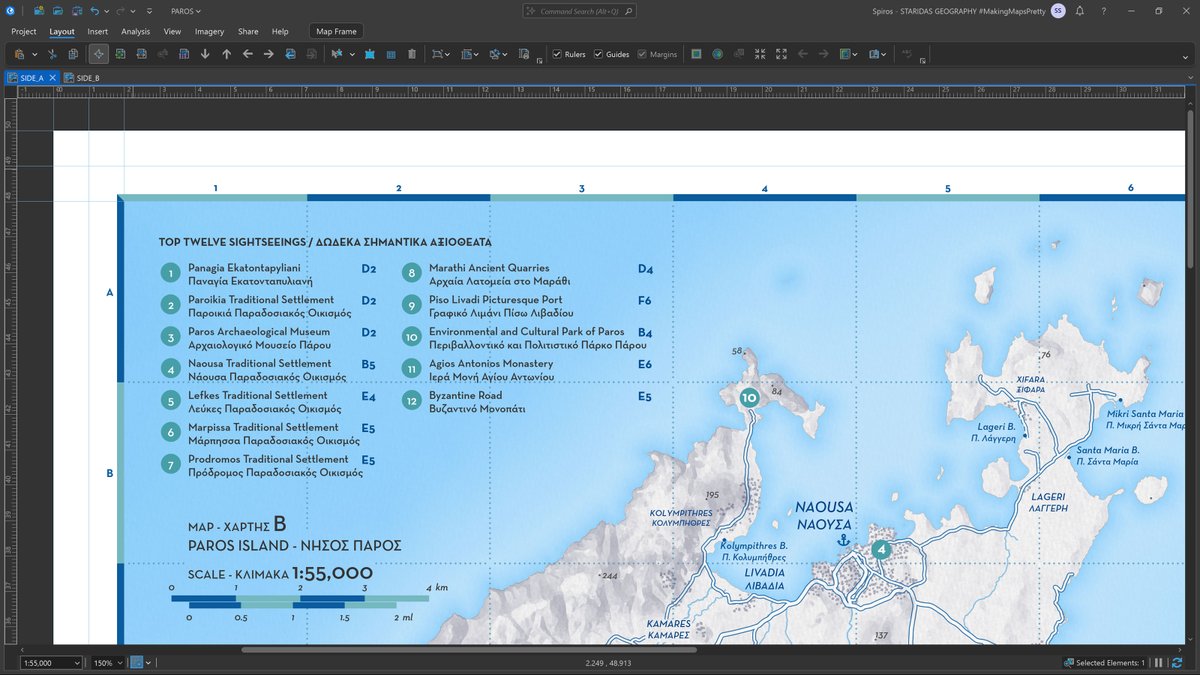Viewport: 1200px width, 675px height.
Task: Enable the Margins checkbox
Action: coord(641,54)
